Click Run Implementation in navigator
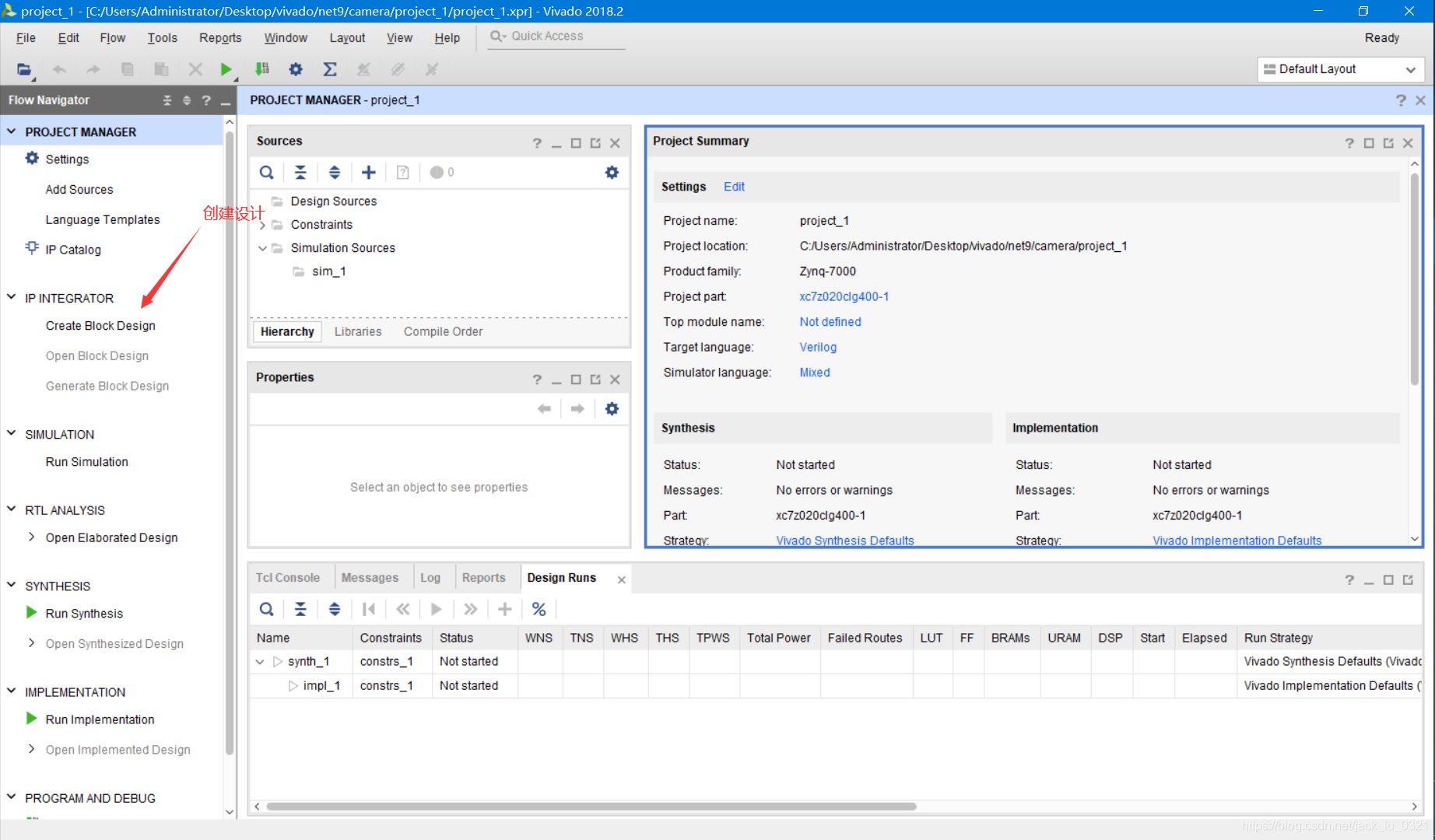Screen dimensions: 1435x840 (x=100, y=719)
